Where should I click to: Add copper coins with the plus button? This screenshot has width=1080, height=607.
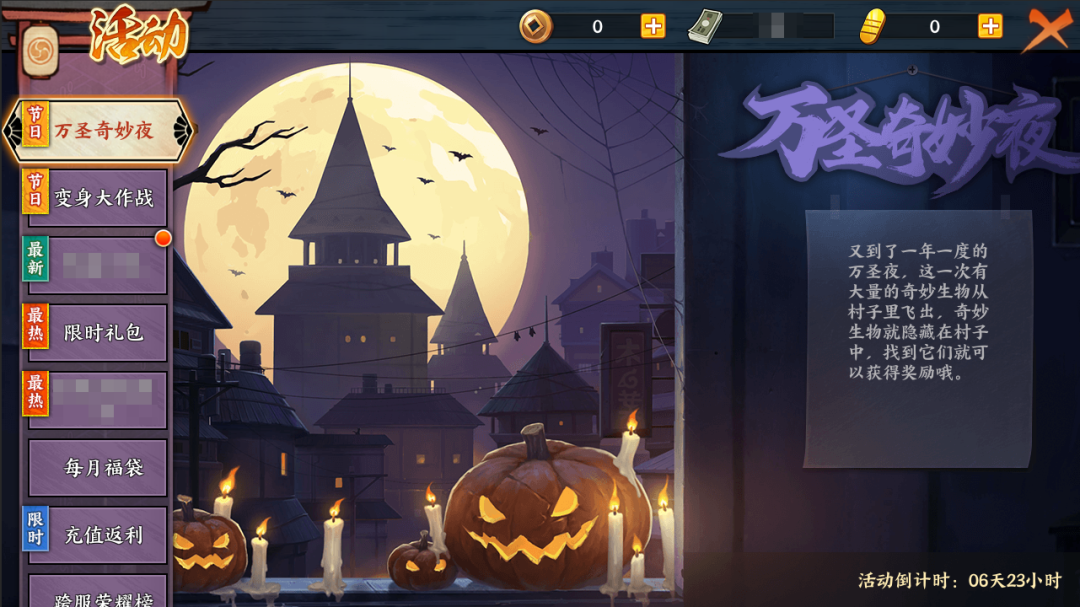click(653, 27)
